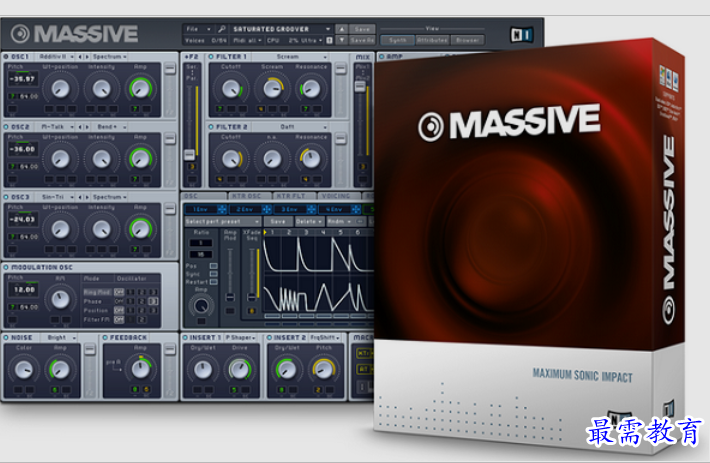The height and width of the screenshot is (463, 710).
Task: Click the performer Delete button
Action: pos(309,222)
